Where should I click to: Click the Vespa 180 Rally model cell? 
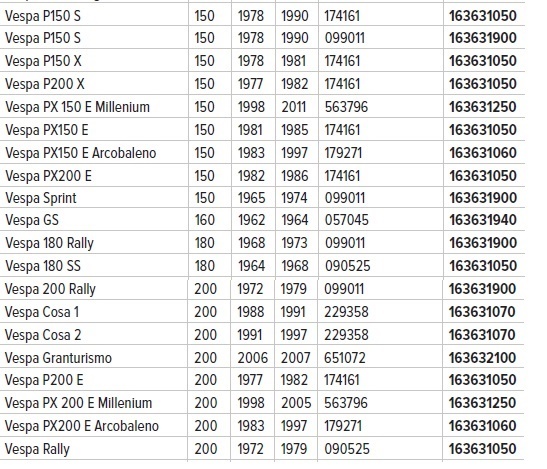click(x=50, y=243)
